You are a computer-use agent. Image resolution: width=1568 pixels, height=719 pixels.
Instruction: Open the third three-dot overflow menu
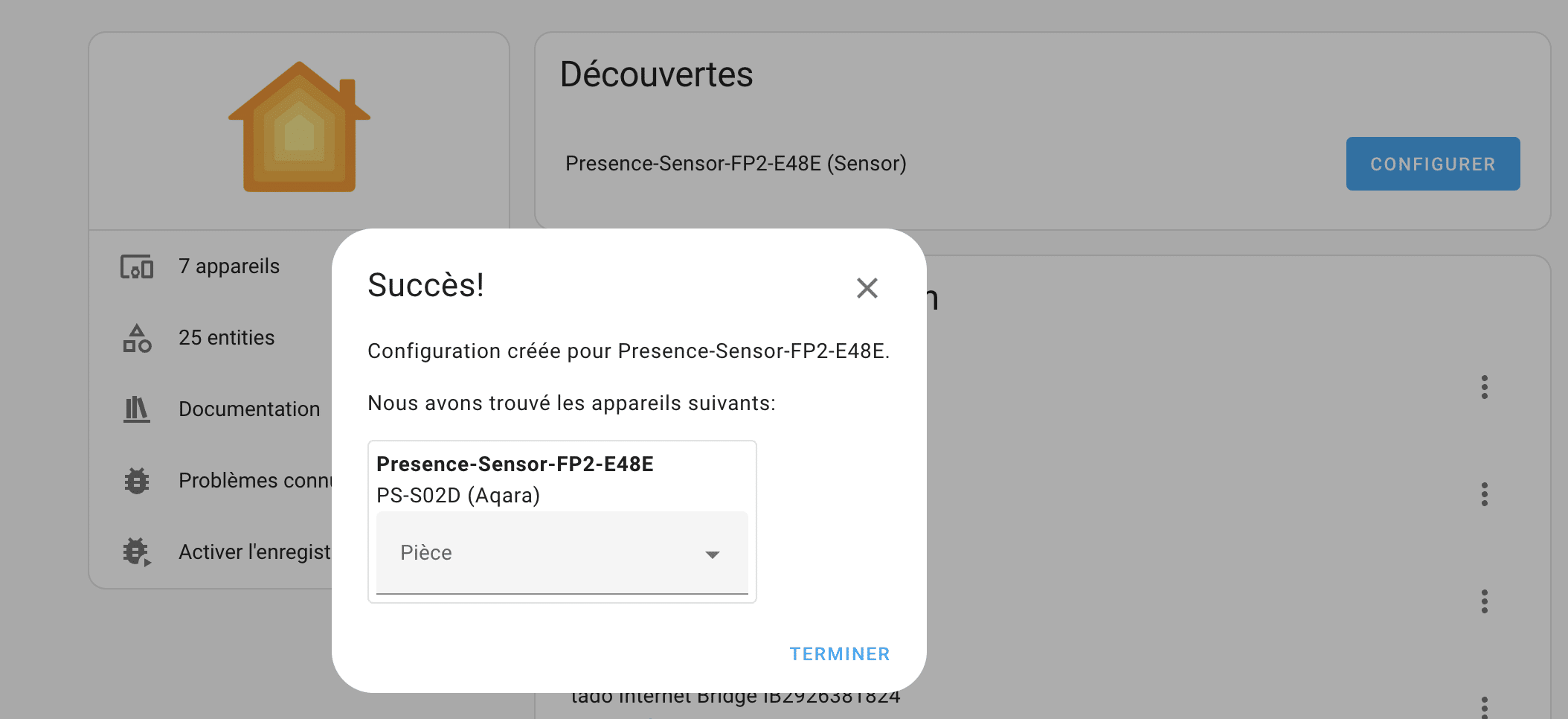[1485, 601]
